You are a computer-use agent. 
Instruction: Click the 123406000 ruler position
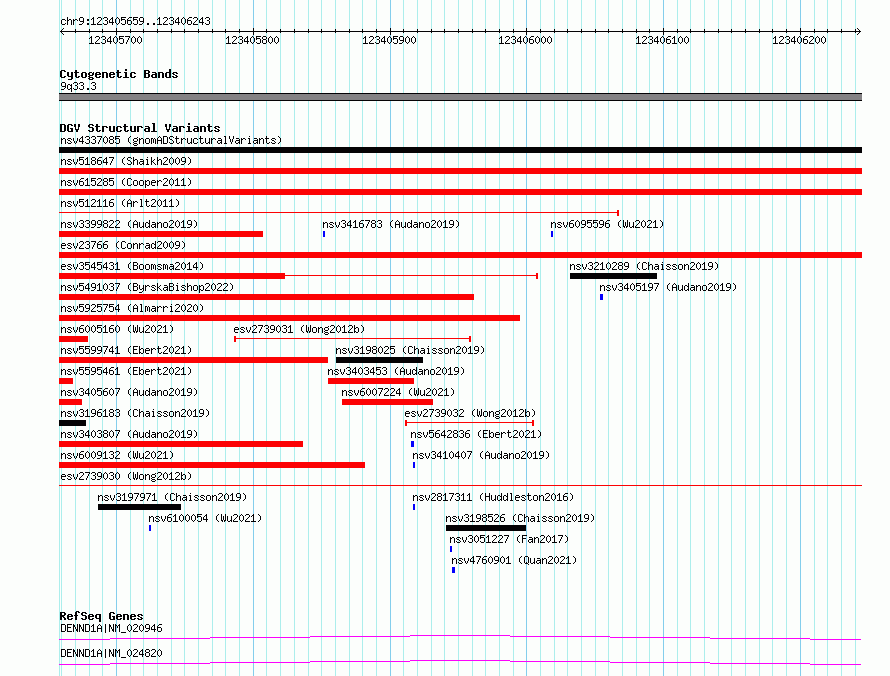[525, 40]
